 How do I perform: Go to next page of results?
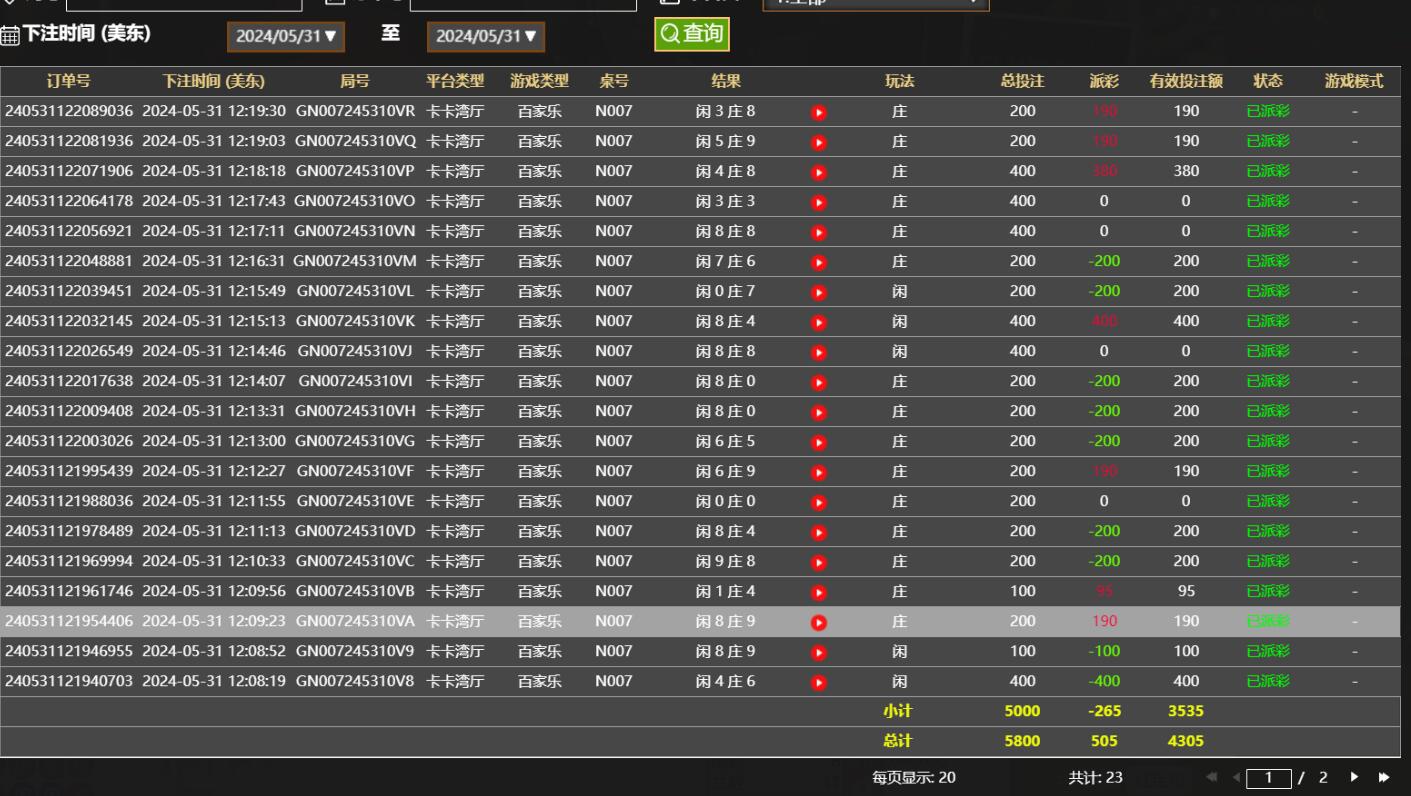point(1354,777)
